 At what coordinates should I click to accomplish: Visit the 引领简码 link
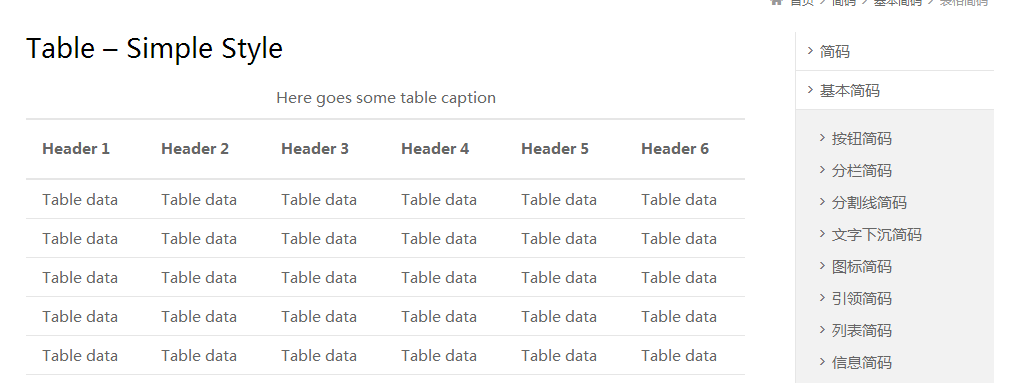pos(862,298)
